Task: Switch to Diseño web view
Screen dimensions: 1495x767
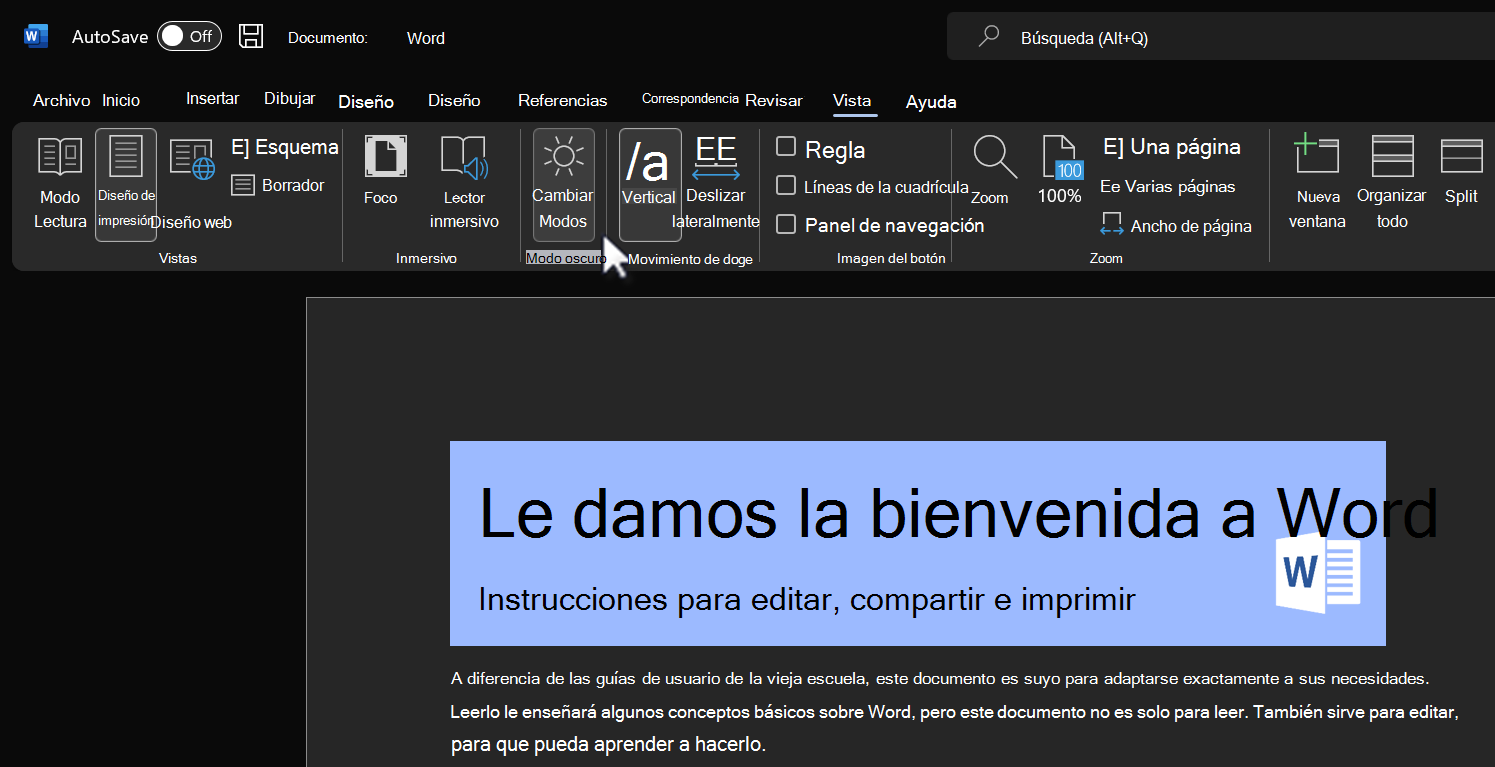Action: click(191, 184)
